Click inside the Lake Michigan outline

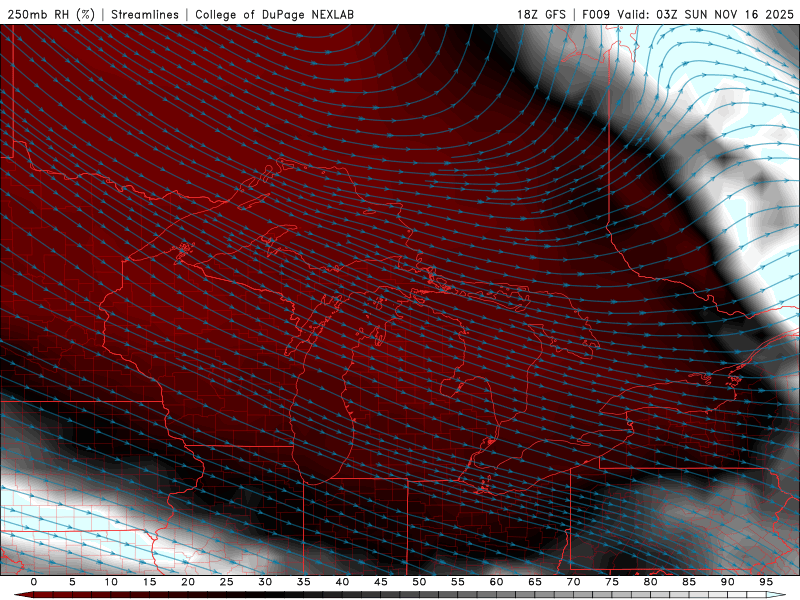click(x=321, y=408)
